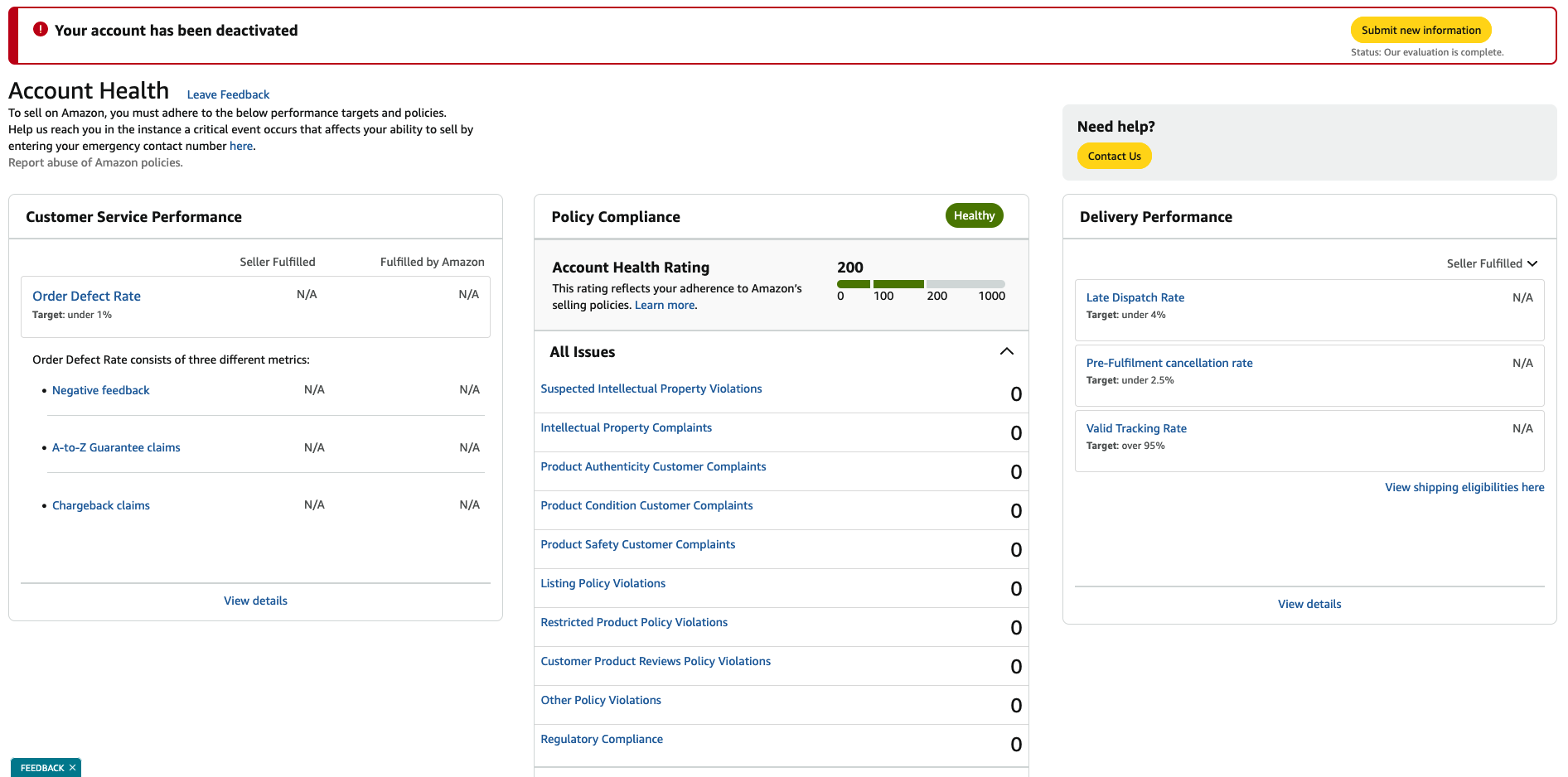This screenshot has height=777, width=1568.
Task: Open Regulatory Compliance issues
Action: pyautogui.click(x=602, y=739)
